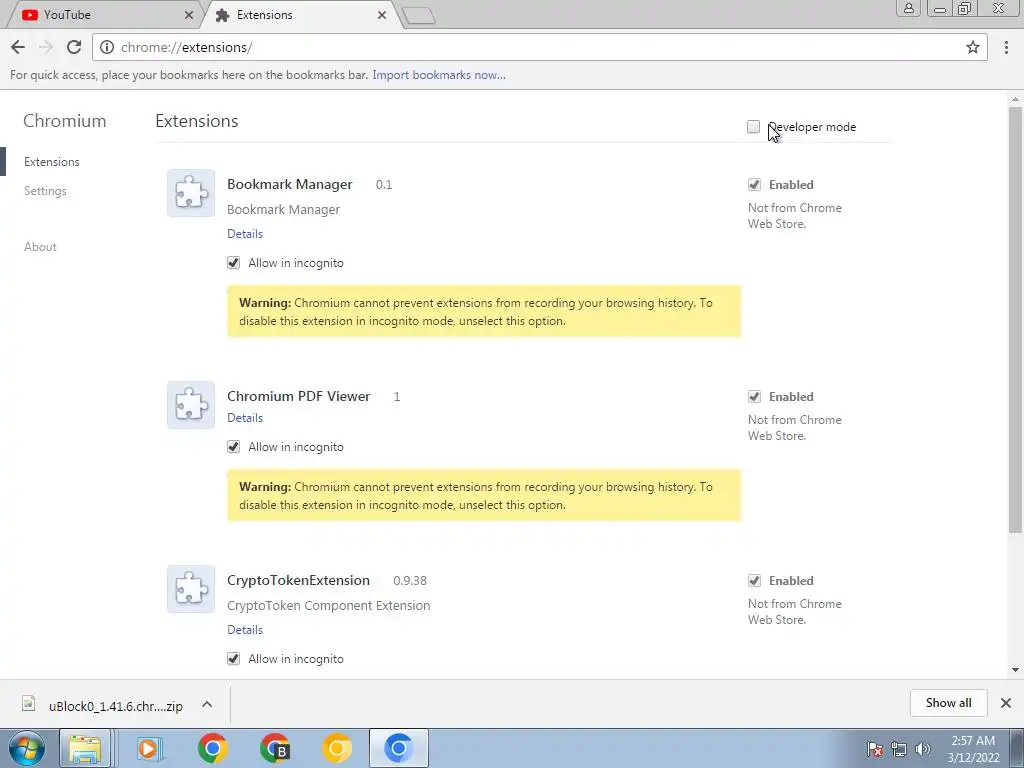Click the forward navigation arrow
1024x768 pixels.
point(46,47)
